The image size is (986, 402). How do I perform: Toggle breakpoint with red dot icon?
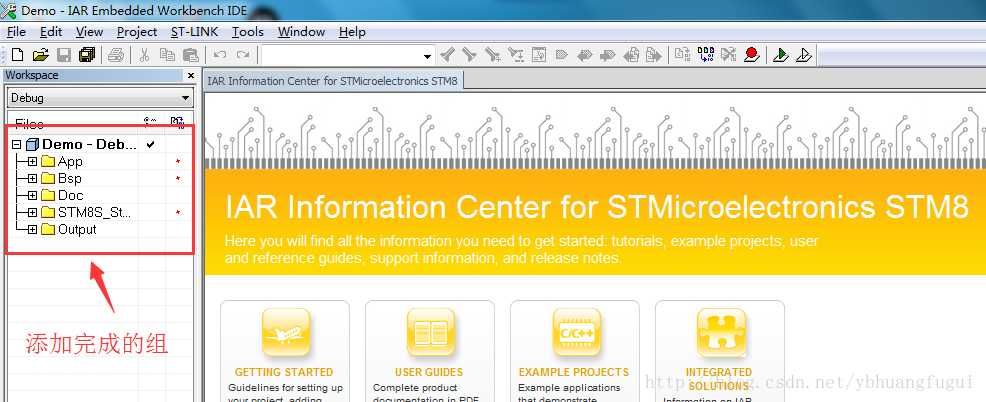pos(751,55)
